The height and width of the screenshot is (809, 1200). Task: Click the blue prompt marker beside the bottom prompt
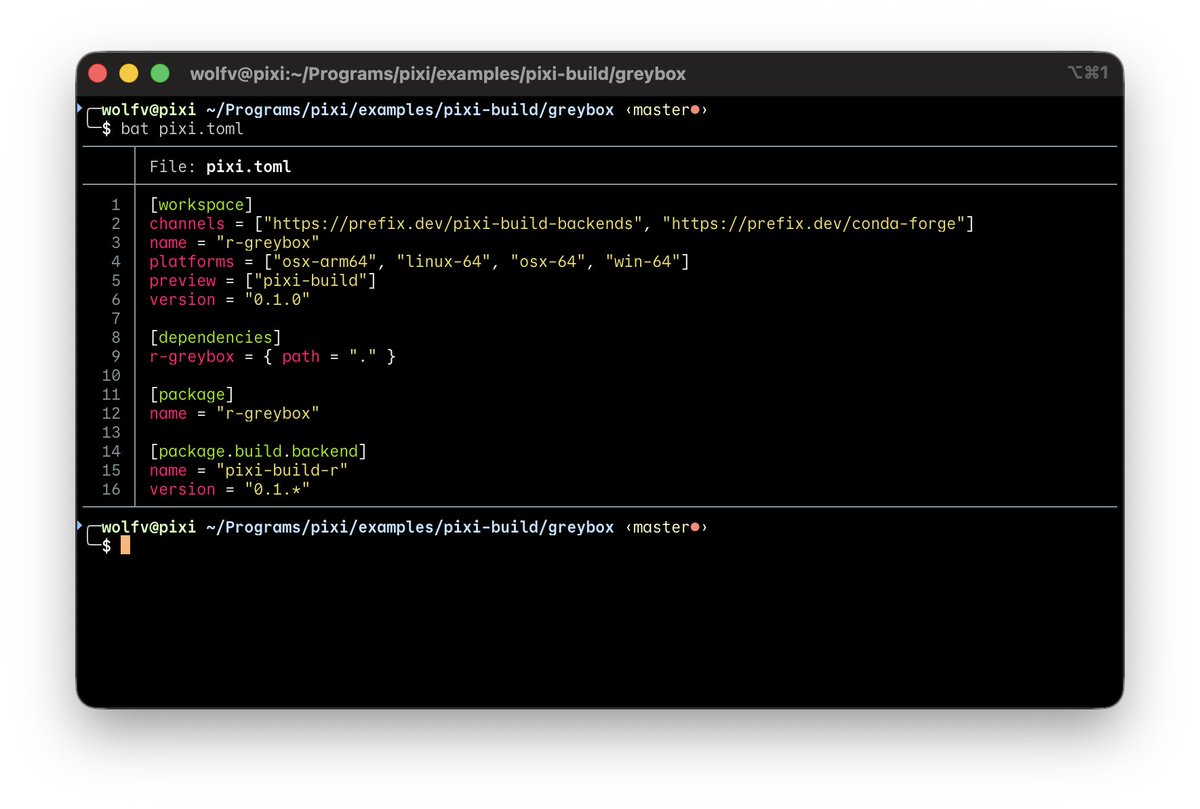pyautogui.click(x=80, y=523)
